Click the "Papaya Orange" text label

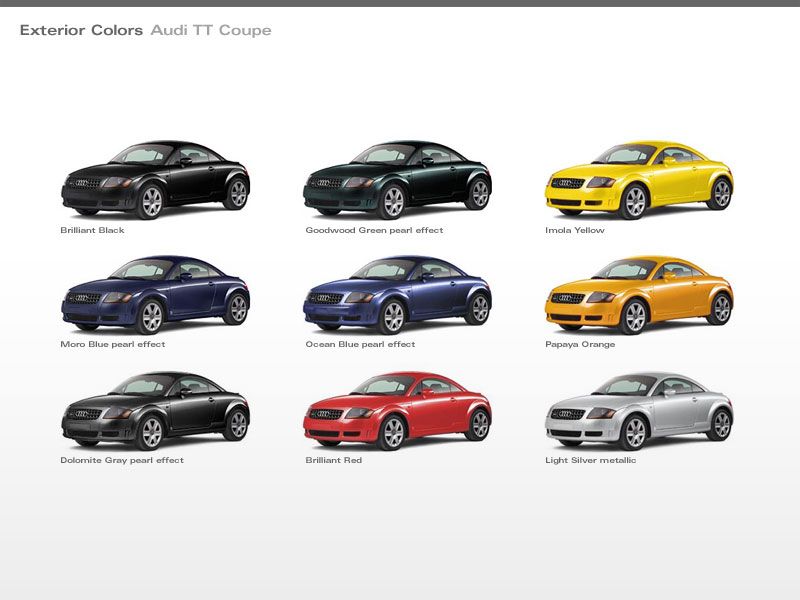(580, 344)
